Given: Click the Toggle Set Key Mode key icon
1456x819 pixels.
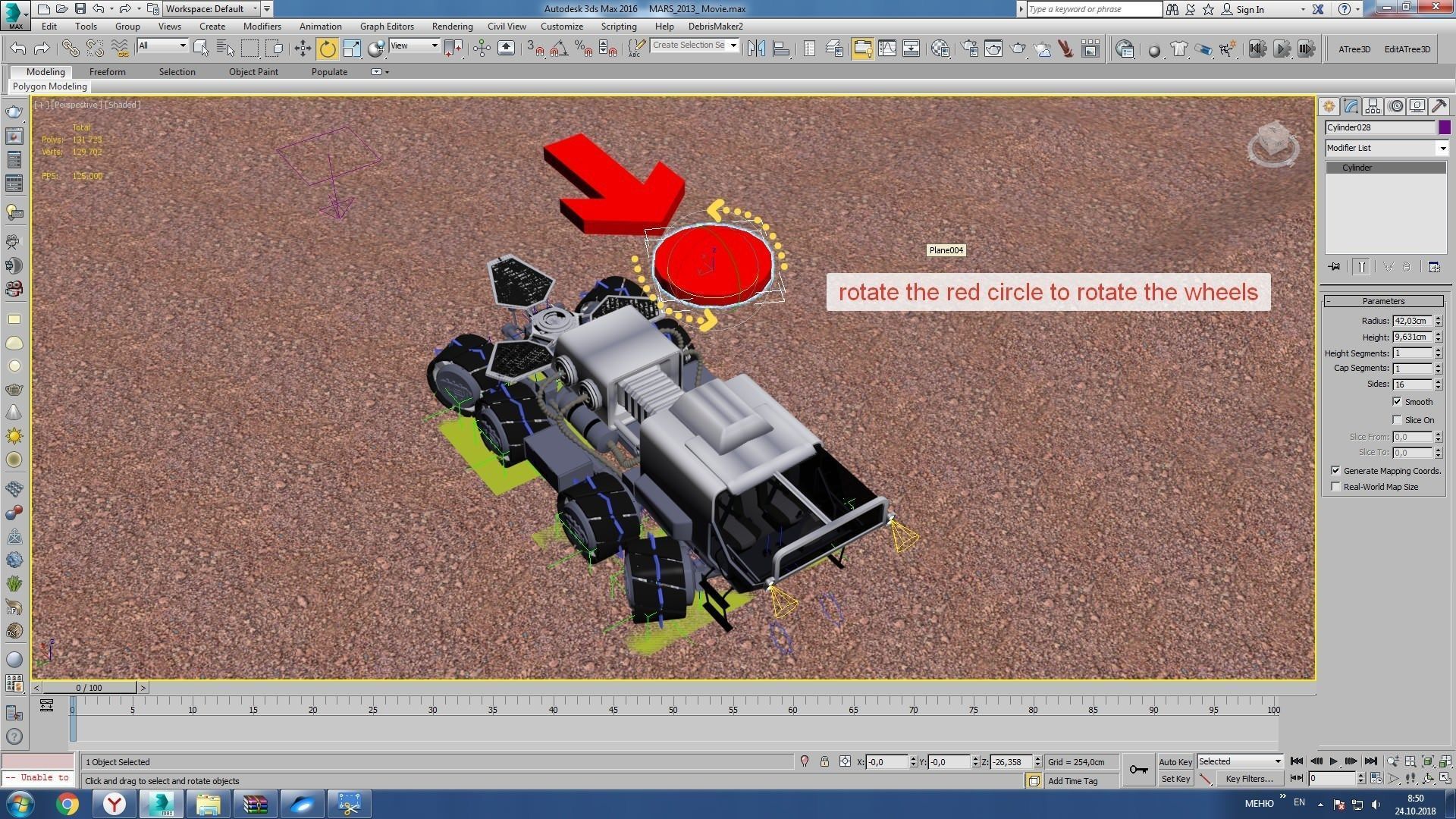Looking at the screenshot, I should coord(1138,770).
